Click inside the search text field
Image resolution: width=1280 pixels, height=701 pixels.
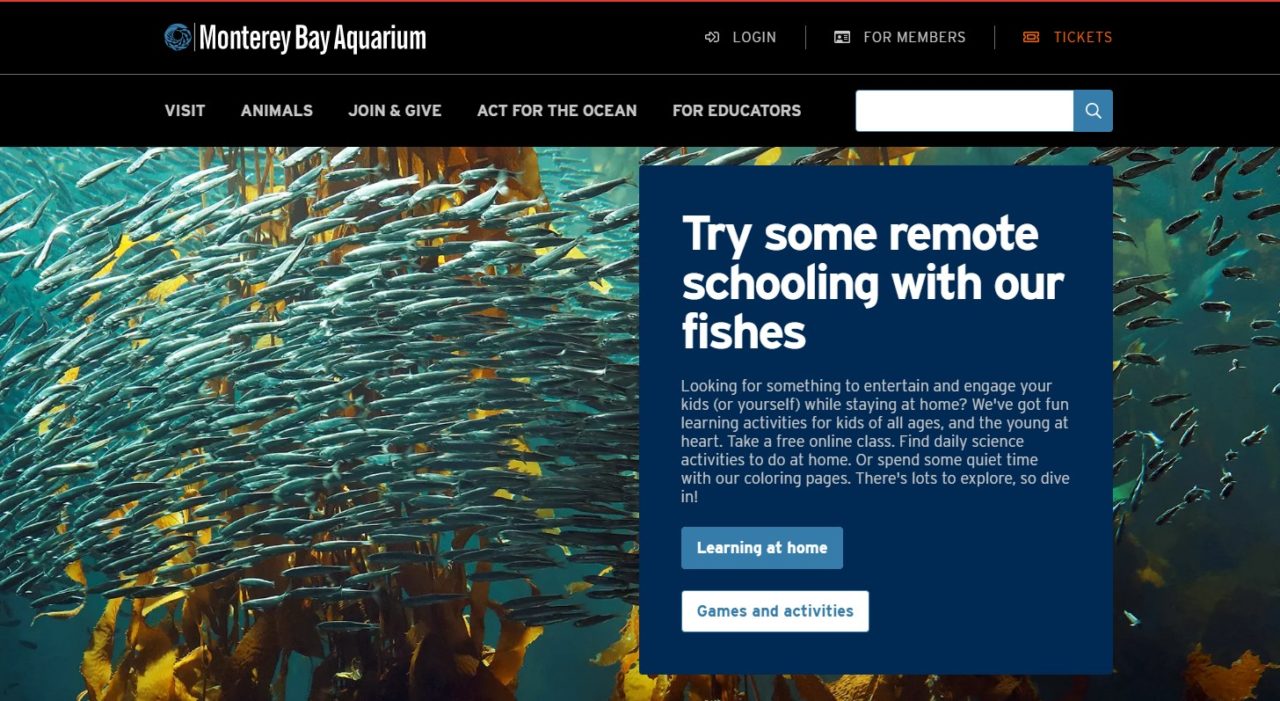[x=965, y=111]
